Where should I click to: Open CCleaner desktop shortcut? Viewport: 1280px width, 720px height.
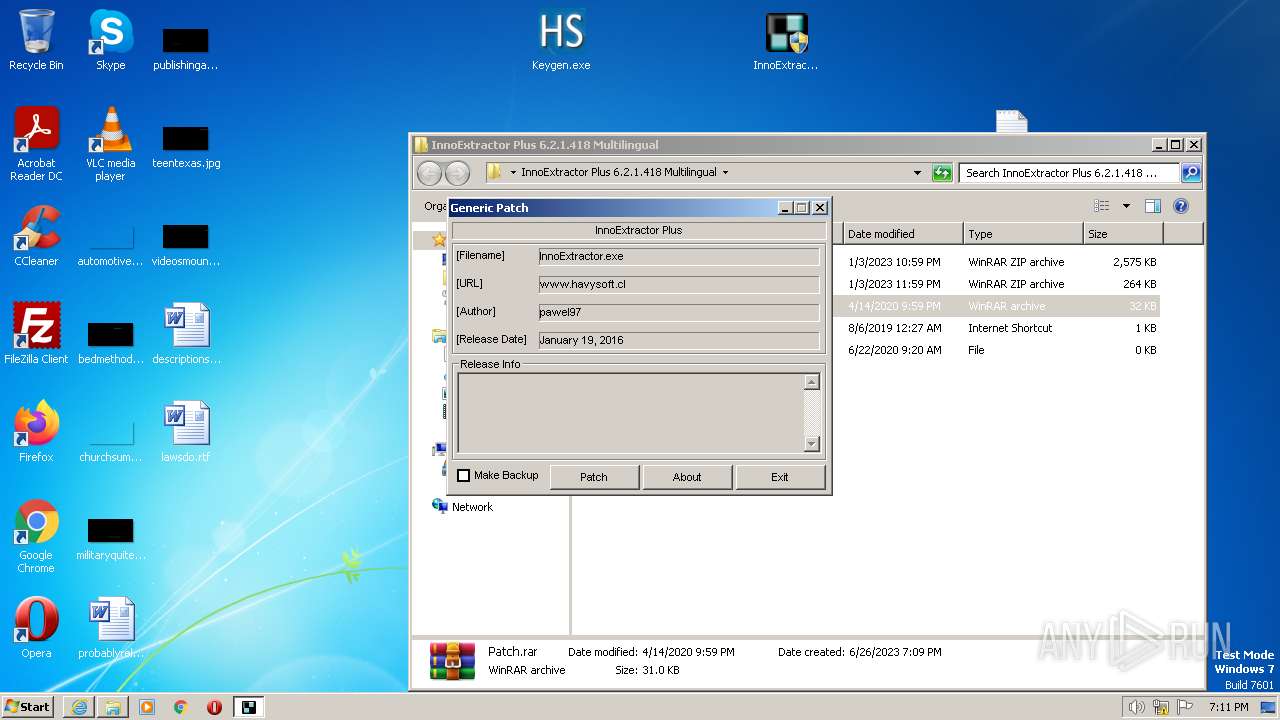[36, 236]
